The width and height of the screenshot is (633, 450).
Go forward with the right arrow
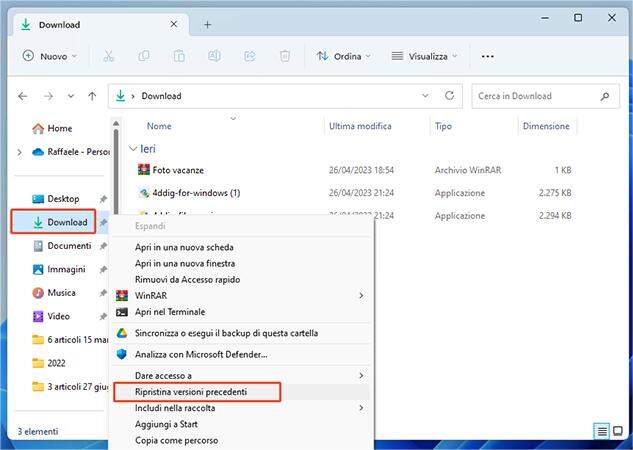pyautogui.click(x=48, y=96)
